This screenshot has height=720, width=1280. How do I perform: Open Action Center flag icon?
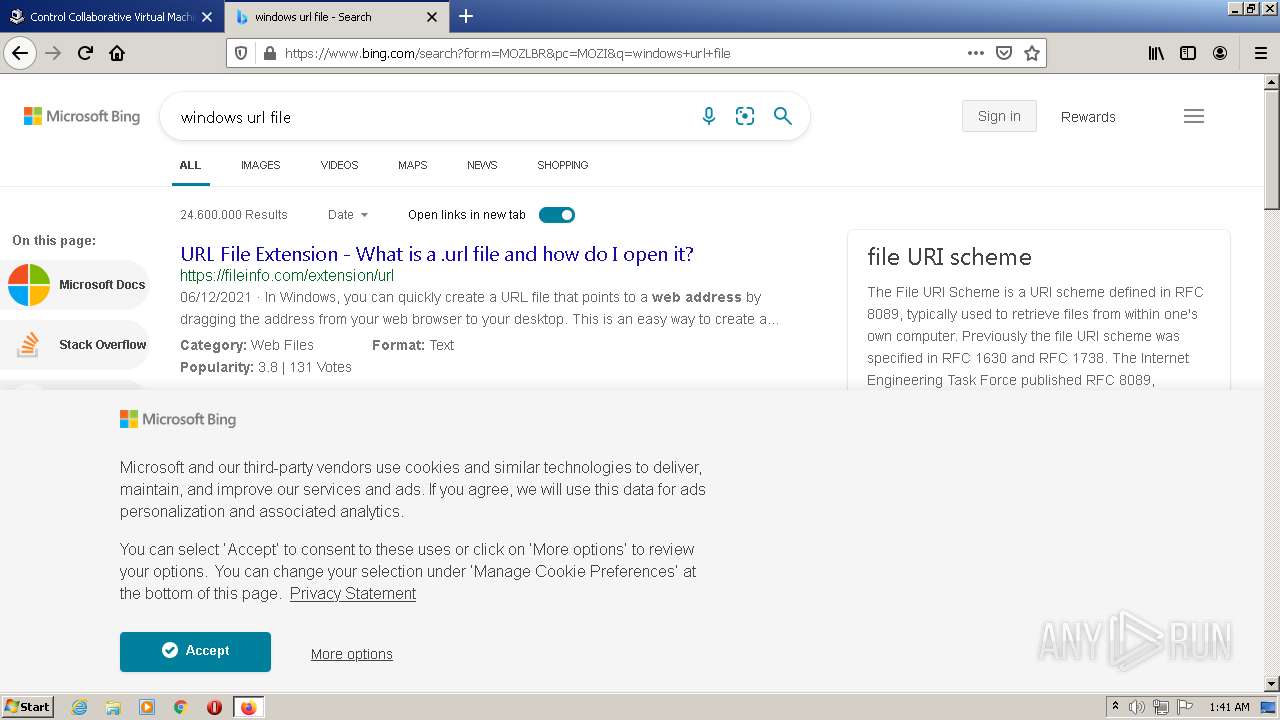1185,707
